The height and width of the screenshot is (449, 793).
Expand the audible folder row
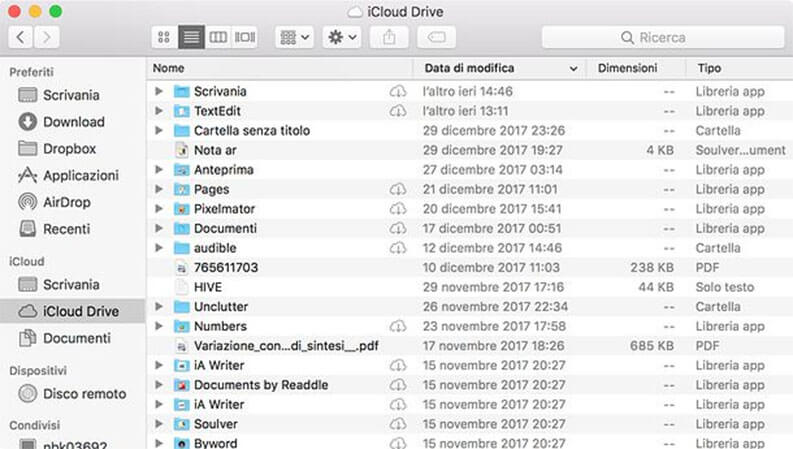pyautogui.click(x=159, y=248)
